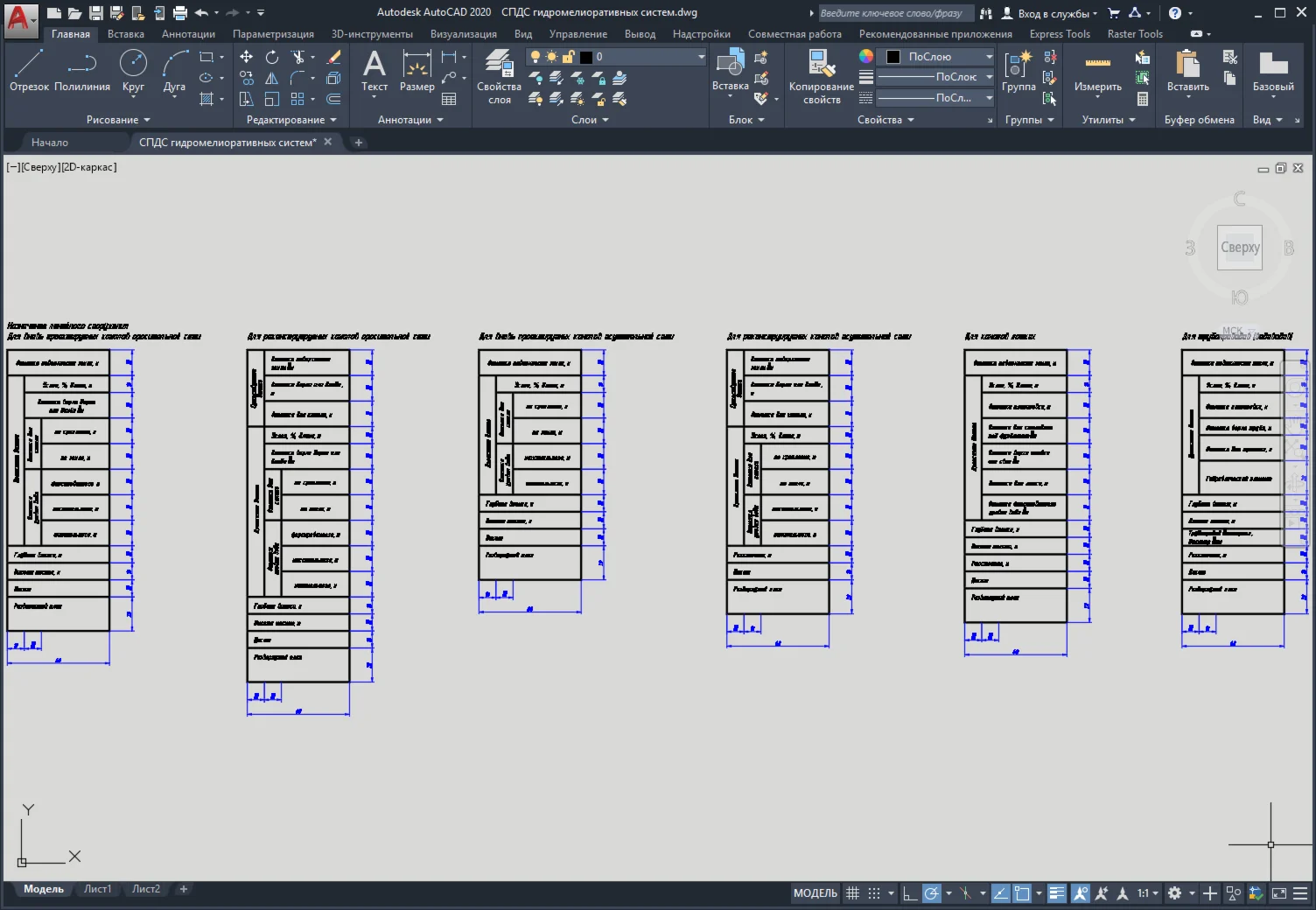Click the Array tool icon

pos(298,99)
